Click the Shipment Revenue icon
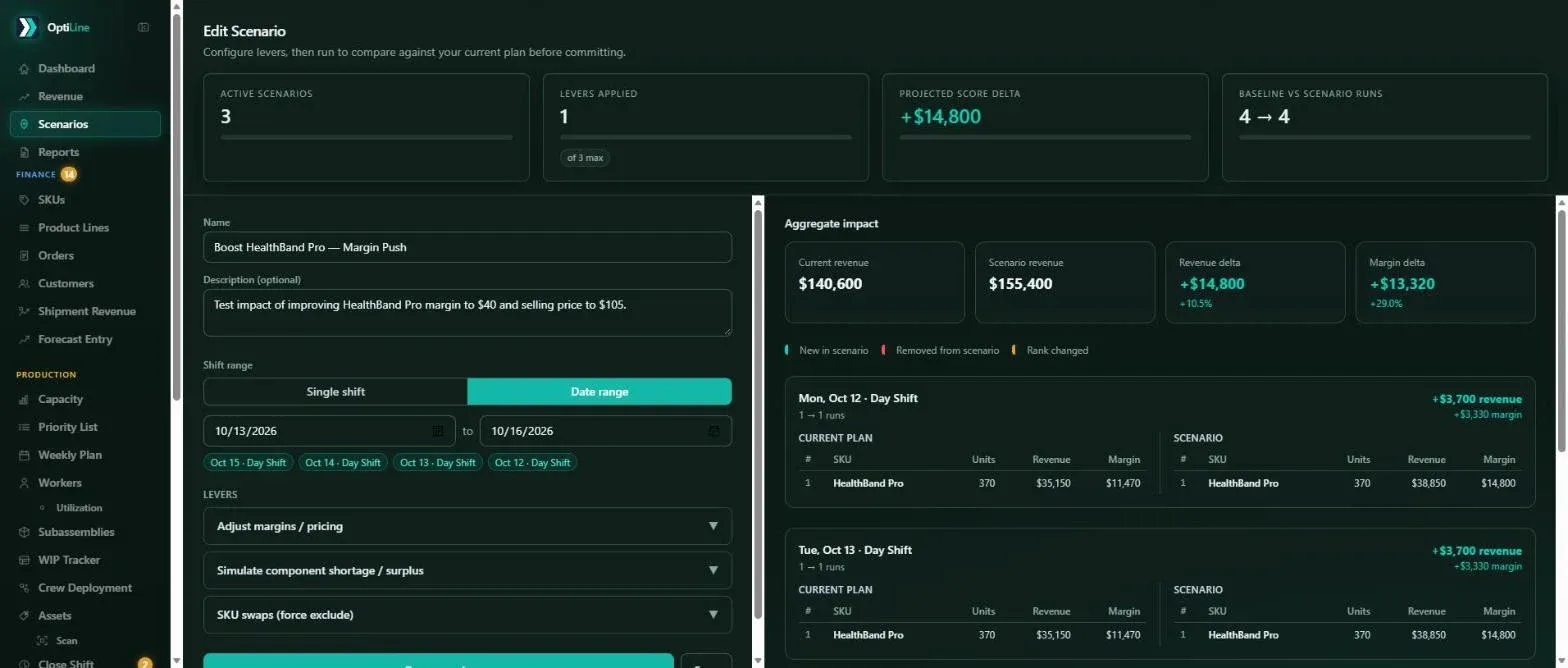The image size is (1568, 668). 24,312
